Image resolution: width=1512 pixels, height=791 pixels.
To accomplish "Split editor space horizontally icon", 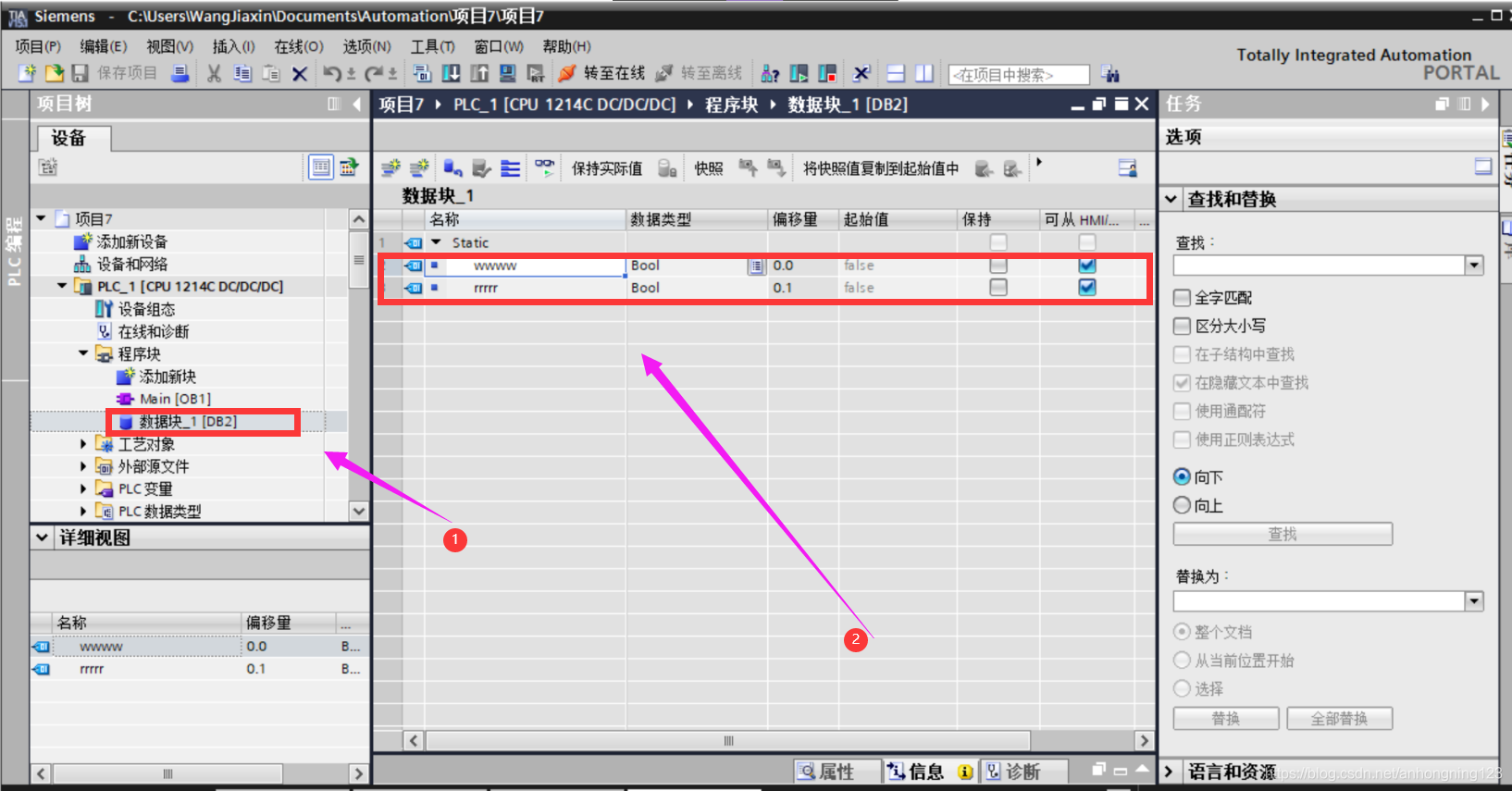I will click(x=896, y=73).
